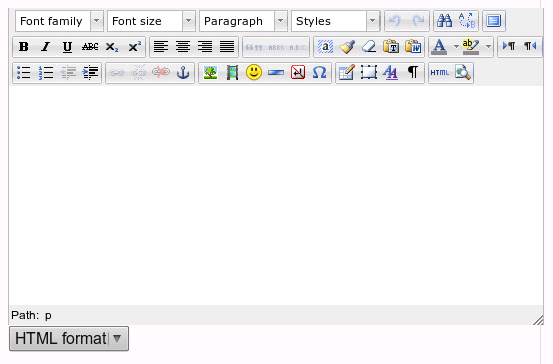Set right-to-left text direction
The width and height of the screenshot is (553, 364).
pos(530,47)
